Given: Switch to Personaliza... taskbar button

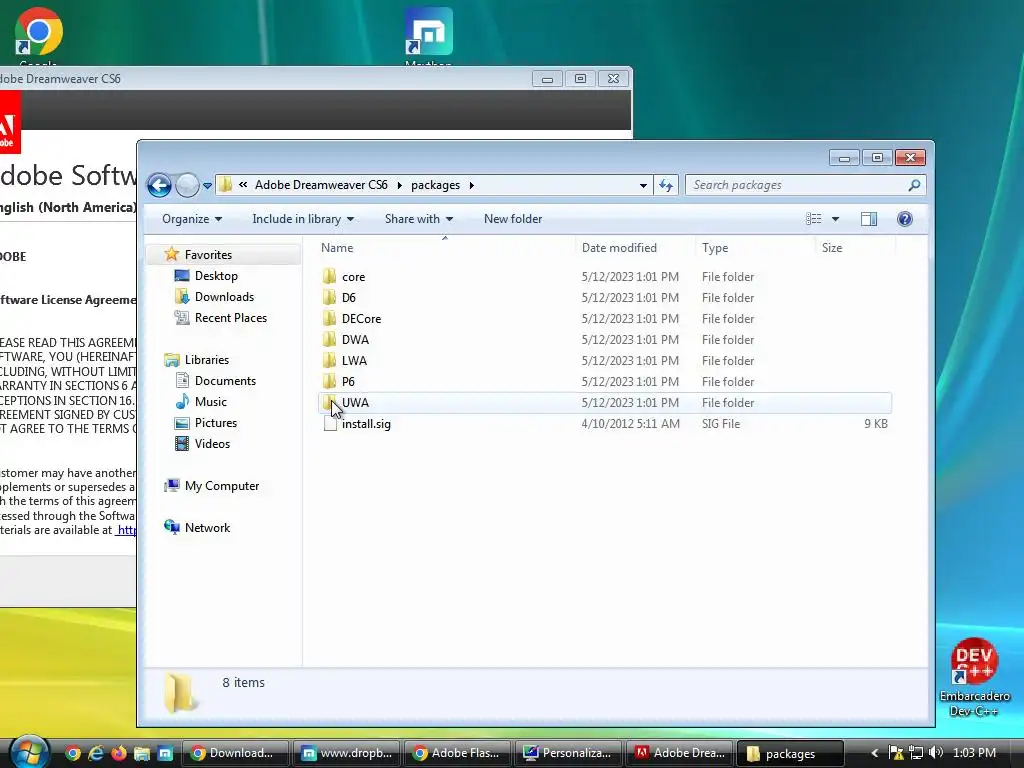Looking at the screenshot, I should click(x=568, y=753).
